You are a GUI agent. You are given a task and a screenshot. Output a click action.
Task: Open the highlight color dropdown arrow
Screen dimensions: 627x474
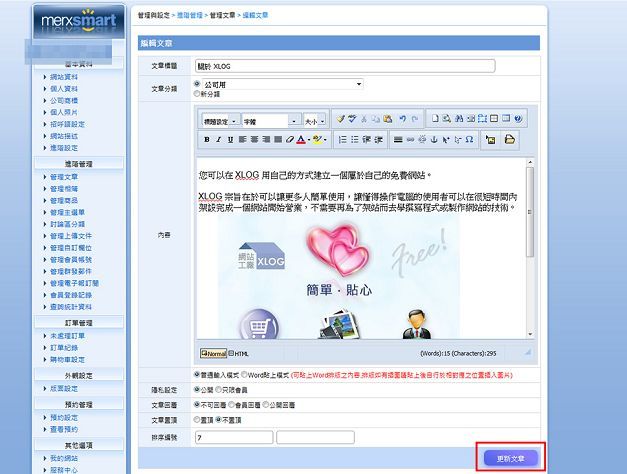tap(325, 140)
